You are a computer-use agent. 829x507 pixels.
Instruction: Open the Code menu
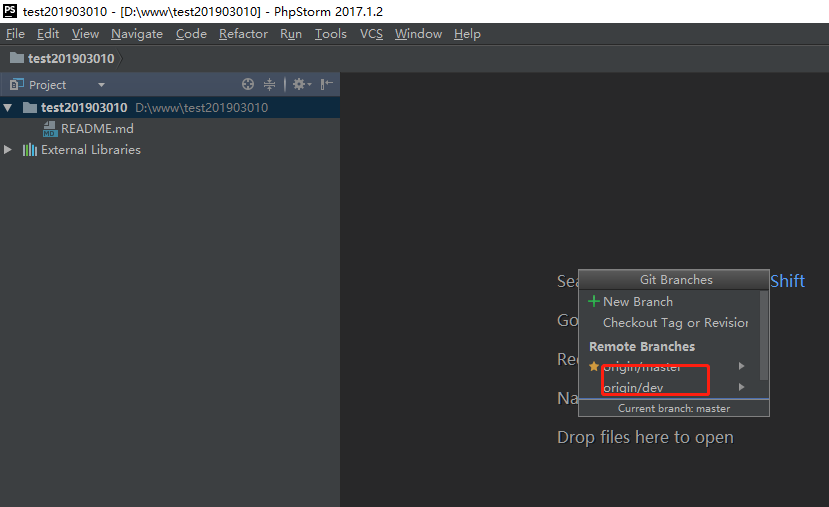[x=191, y=34]
